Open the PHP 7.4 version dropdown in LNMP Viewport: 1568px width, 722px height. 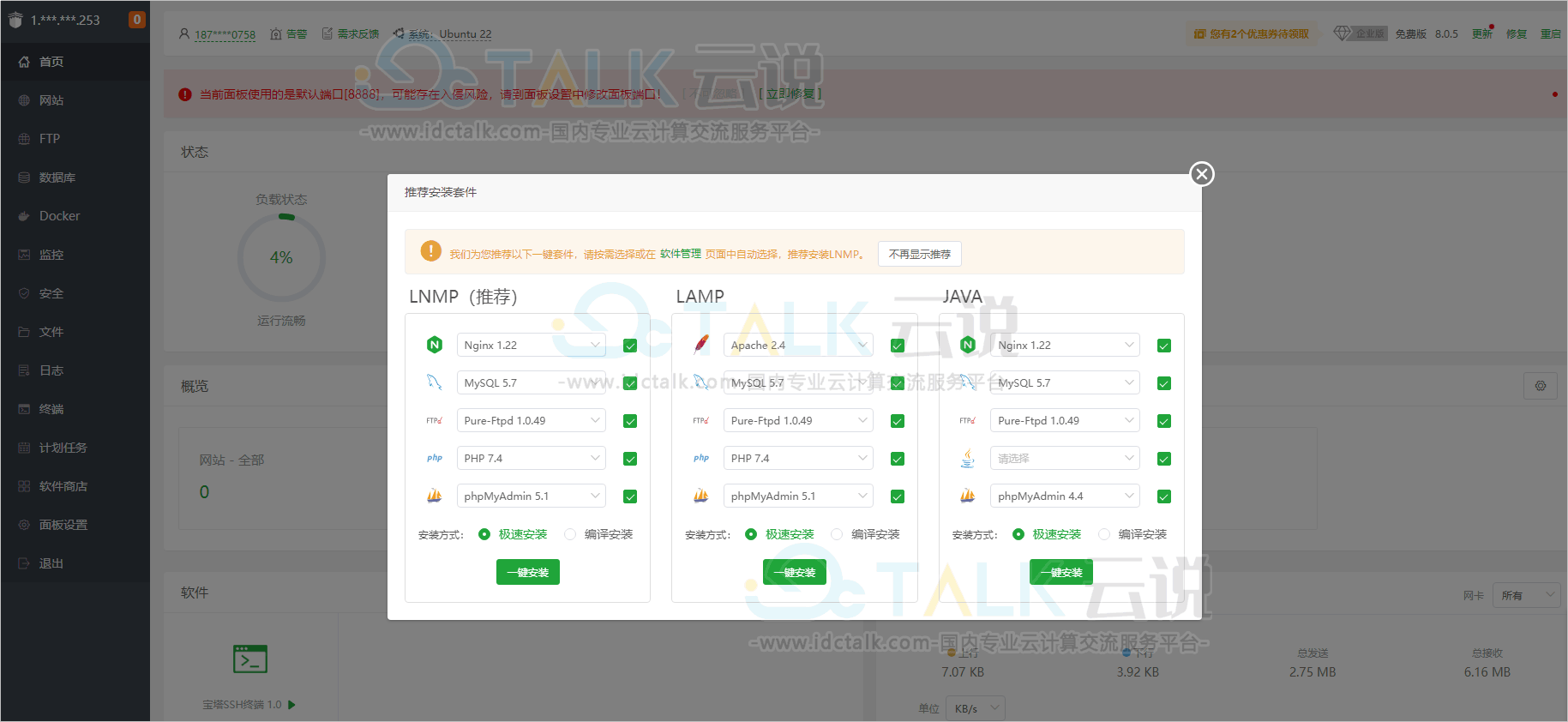point(531,458)
